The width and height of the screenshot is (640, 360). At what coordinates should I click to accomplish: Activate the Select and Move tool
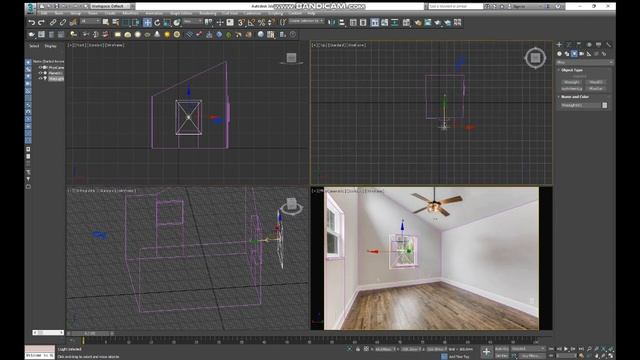[147, 22]
